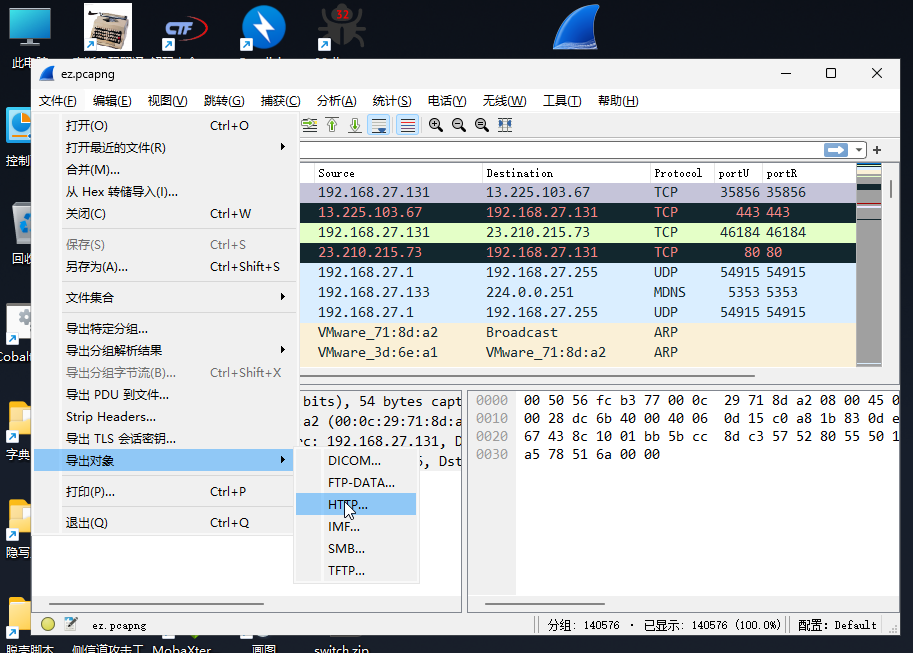Screen dimensions: 913x653
Task: Sort packets by the portU column header
Action: [738, 174]
